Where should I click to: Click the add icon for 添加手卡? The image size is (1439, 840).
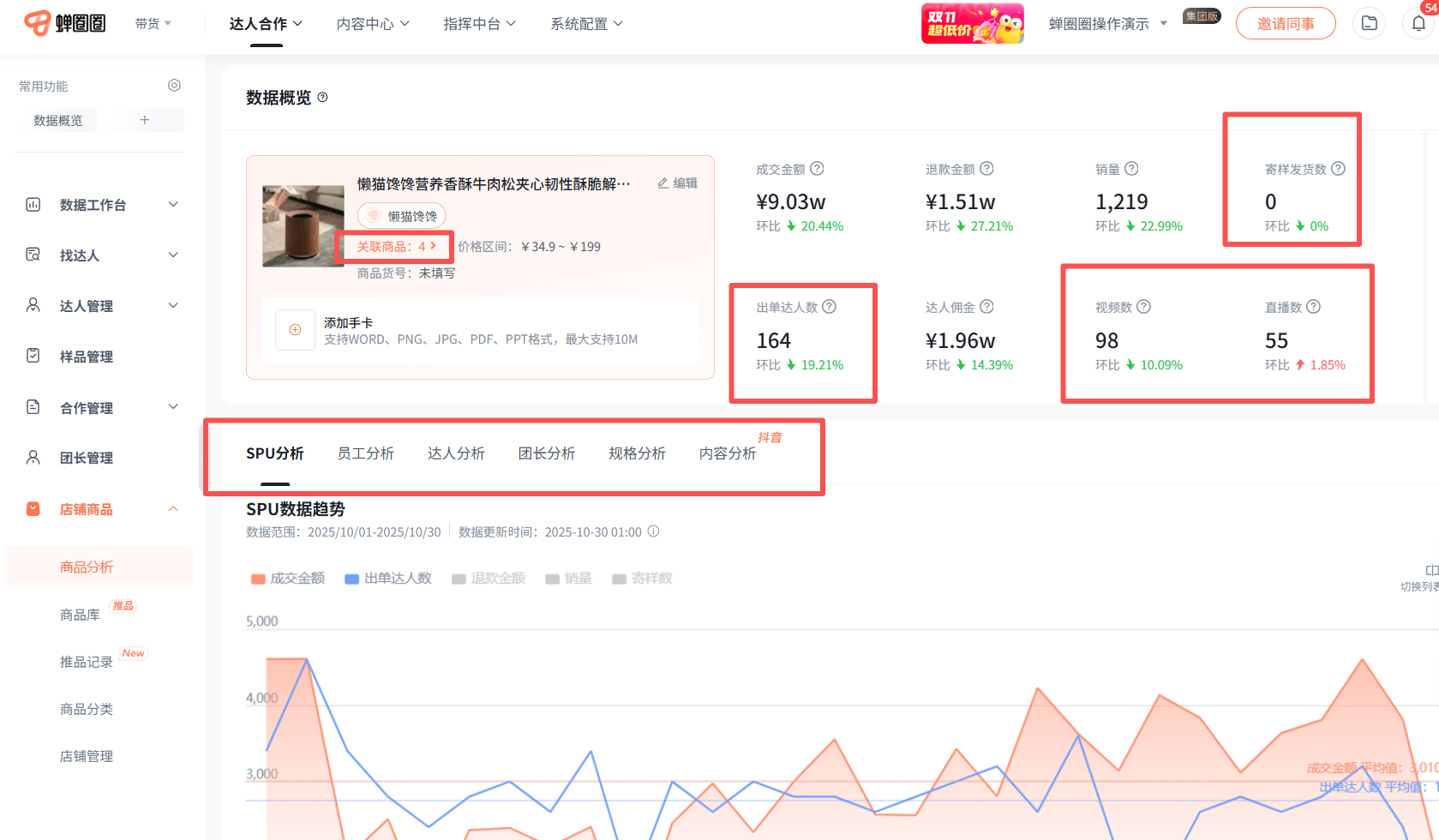[x=295, y=330]
